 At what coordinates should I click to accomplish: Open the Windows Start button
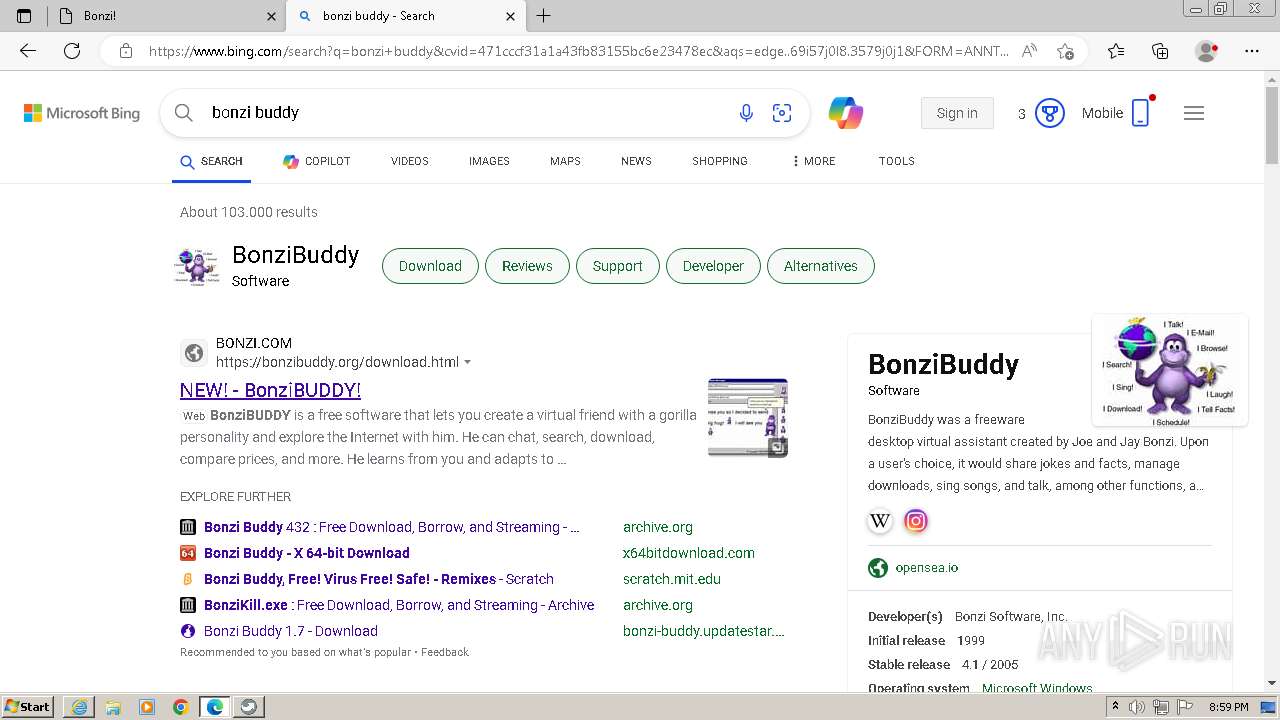tap(28, 707)
